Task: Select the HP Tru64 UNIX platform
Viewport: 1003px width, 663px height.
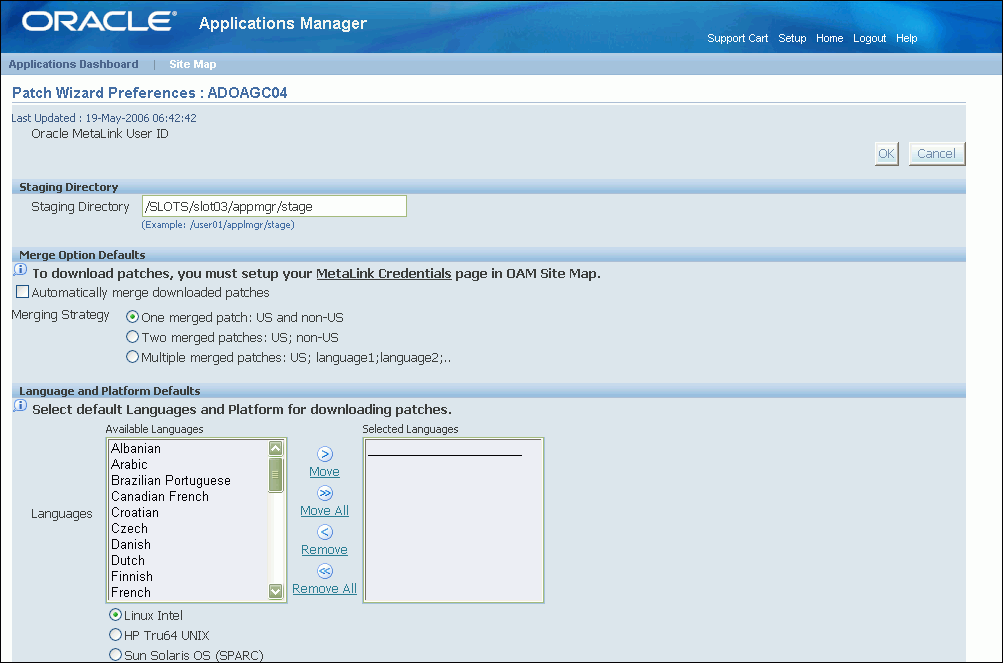Action: 115,635
